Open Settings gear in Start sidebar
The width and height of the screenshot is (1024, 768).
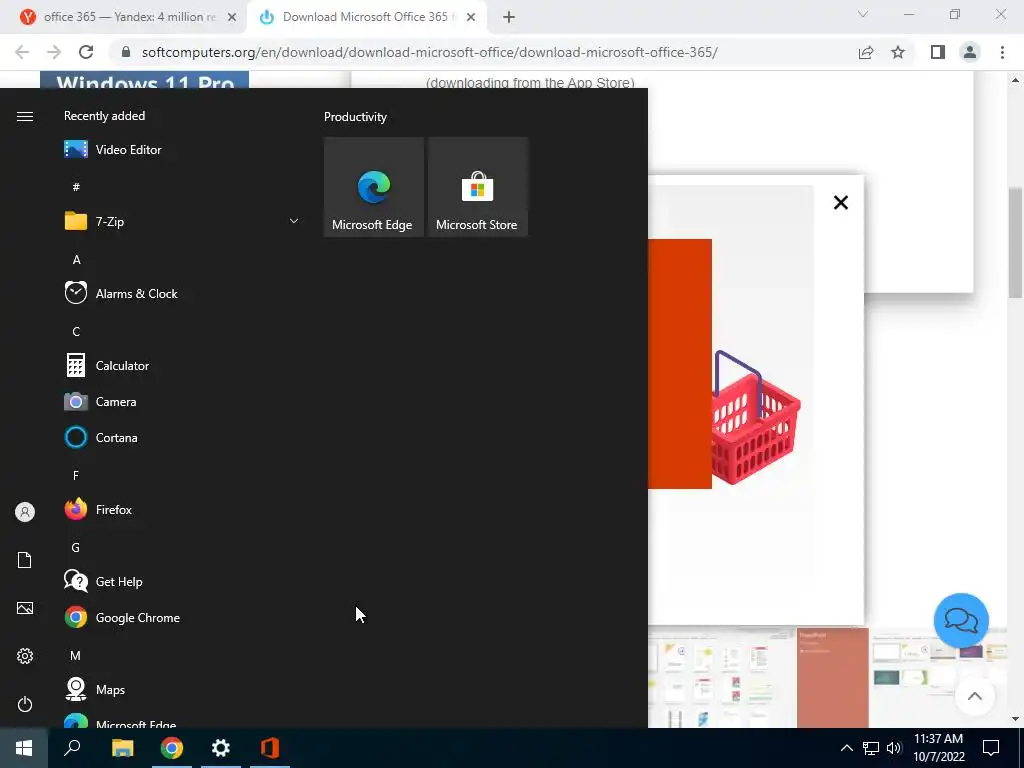pos(25,656)
